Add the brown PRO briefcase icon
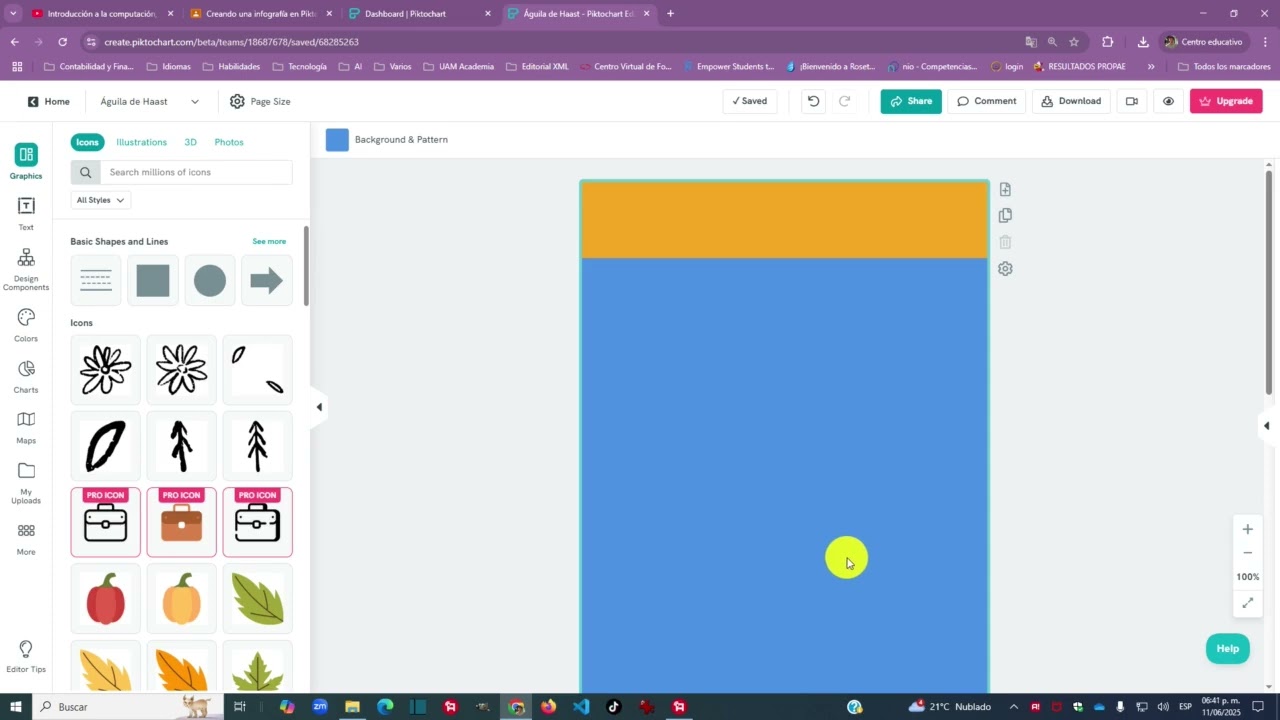Image resolution: width=1280 pixels, height=720 pixels. pyautogui.click(x=182, y=522)
